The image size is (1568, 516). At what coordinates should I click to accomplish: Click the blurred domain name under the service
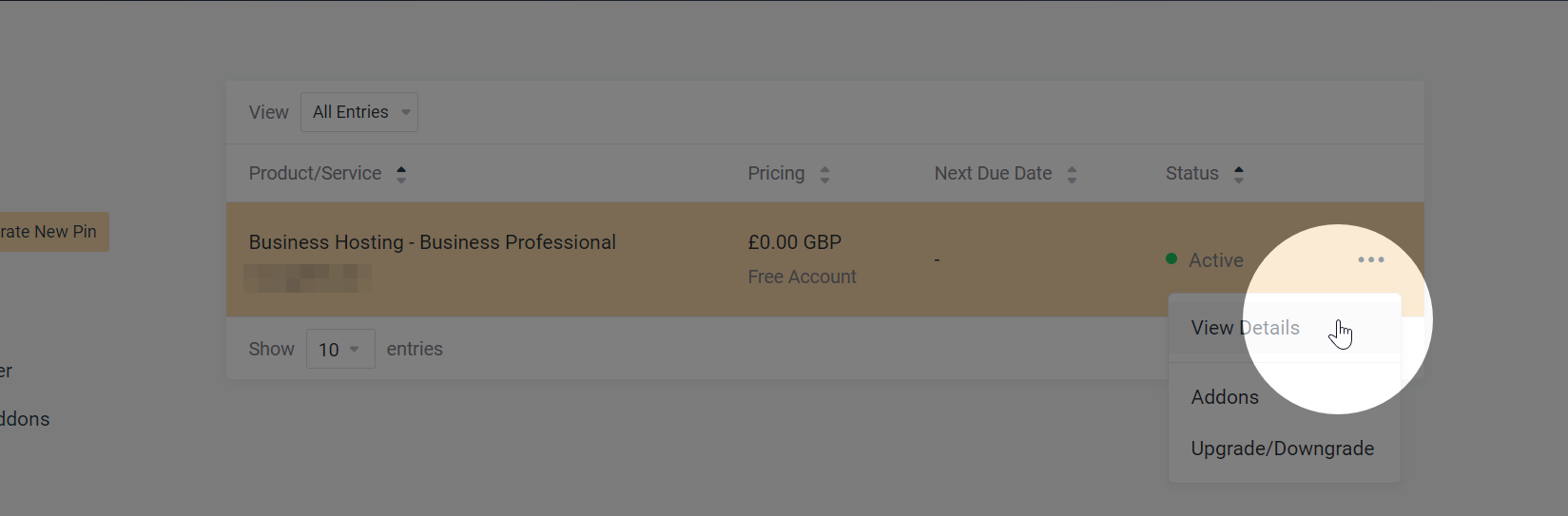pos(307,278)
